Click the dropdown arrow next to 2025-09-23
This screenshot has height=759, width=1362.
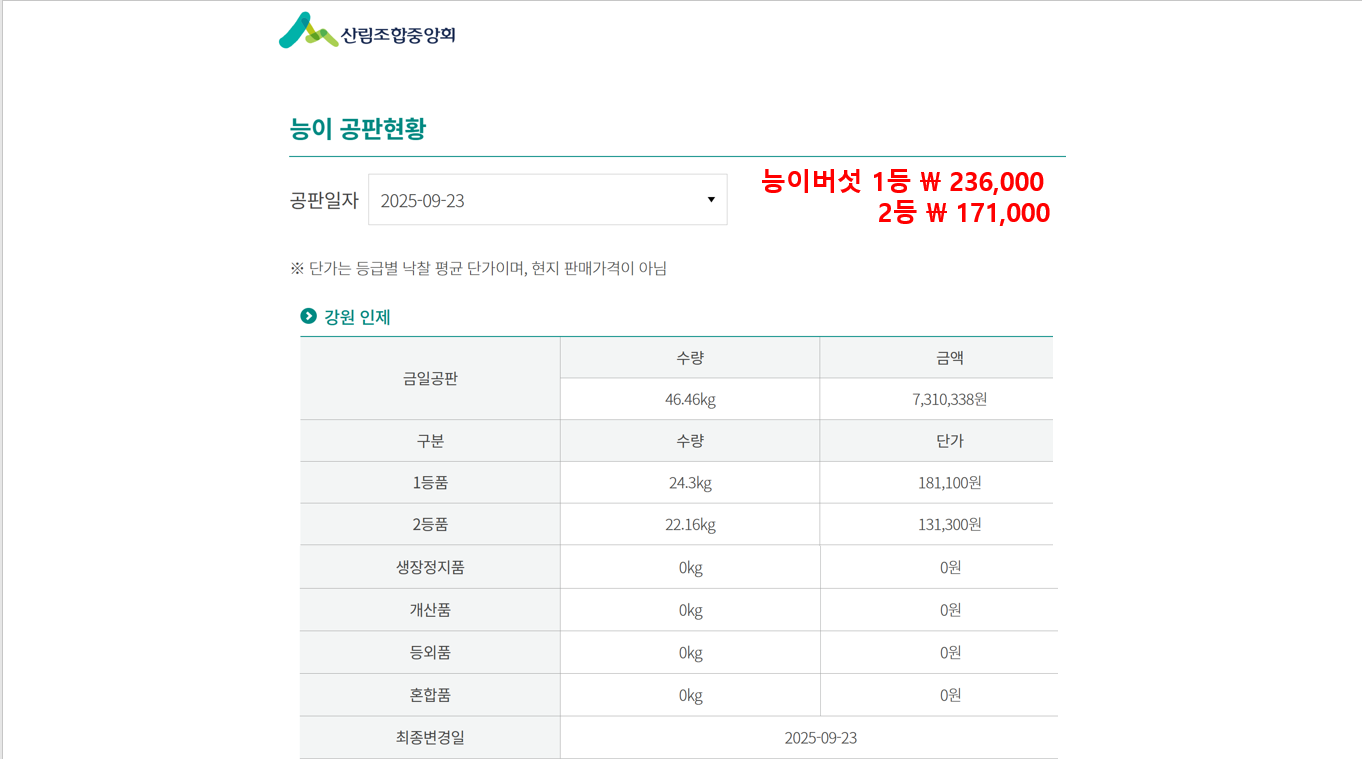[x=711, y=200]
